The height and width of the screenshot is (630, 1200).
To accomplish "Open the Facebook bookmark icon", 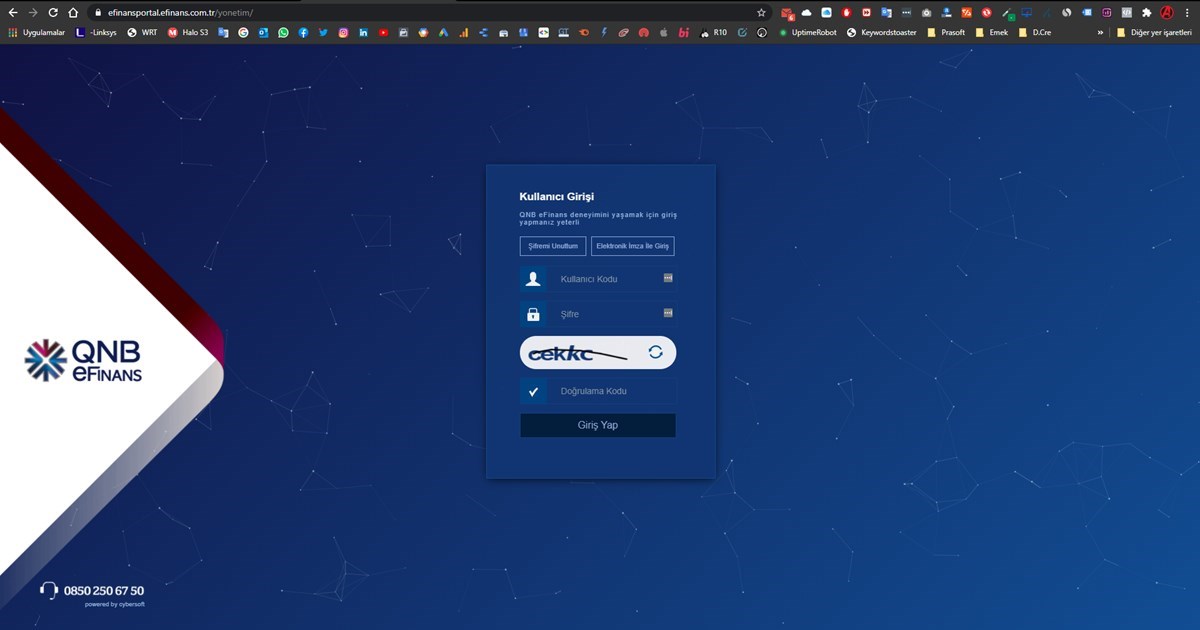I will click(303, 32).
